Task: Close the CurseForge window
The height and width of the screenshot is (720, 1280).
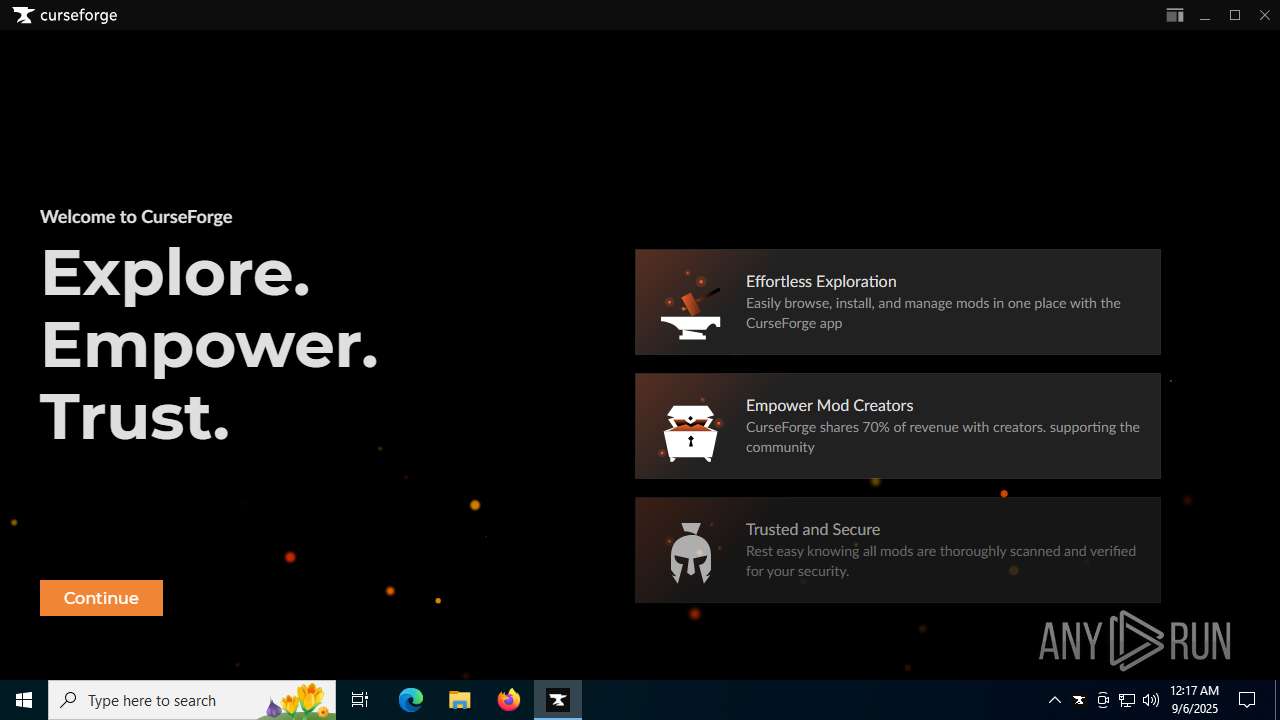Action: pos(1264,15)
